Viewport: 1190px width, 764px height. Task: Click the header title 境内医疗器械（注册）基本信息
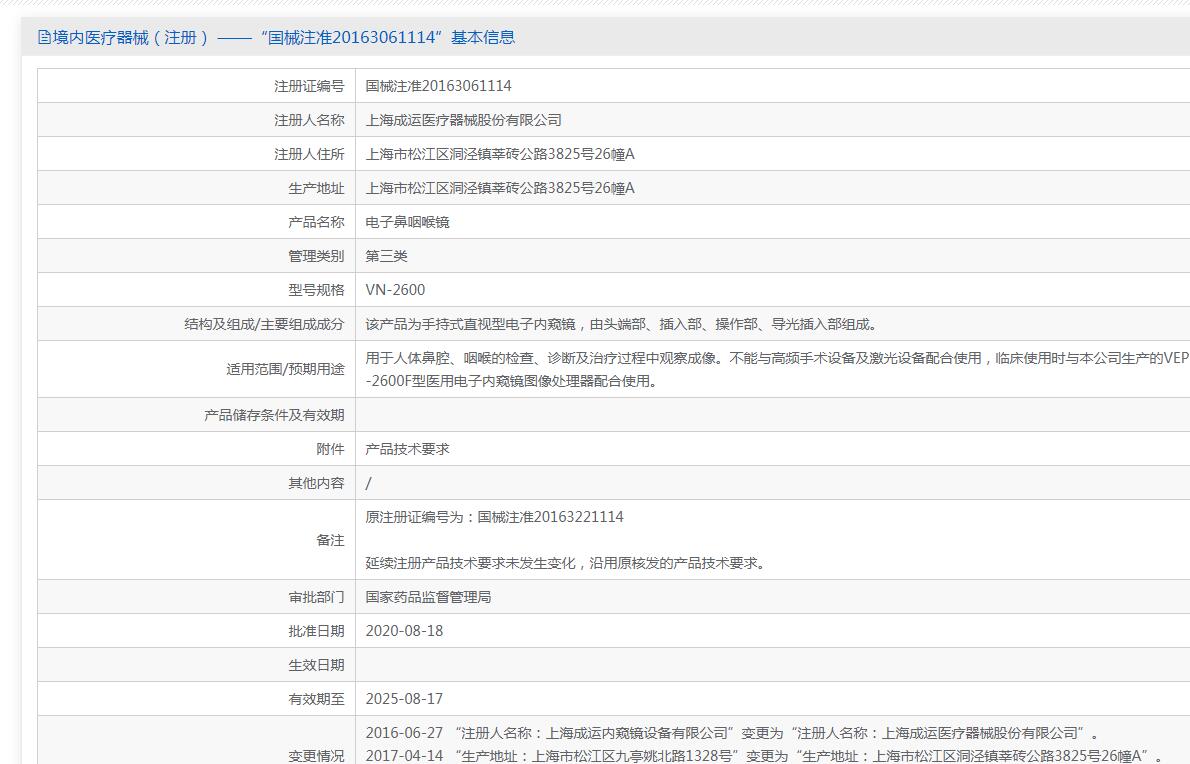[x=284, y=37]
